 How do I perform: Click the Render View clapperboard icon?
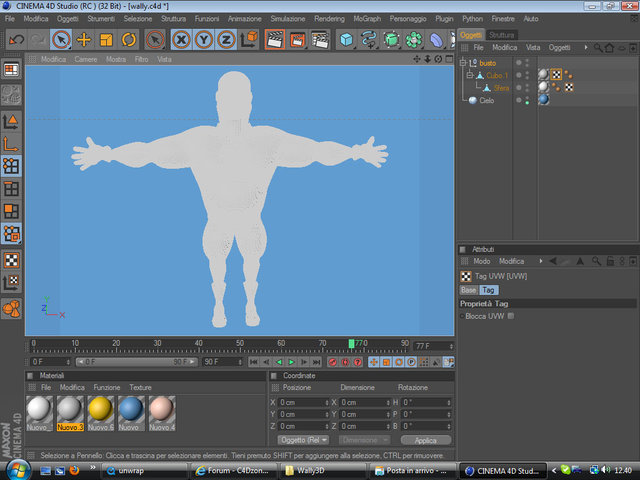coord(274,40)
